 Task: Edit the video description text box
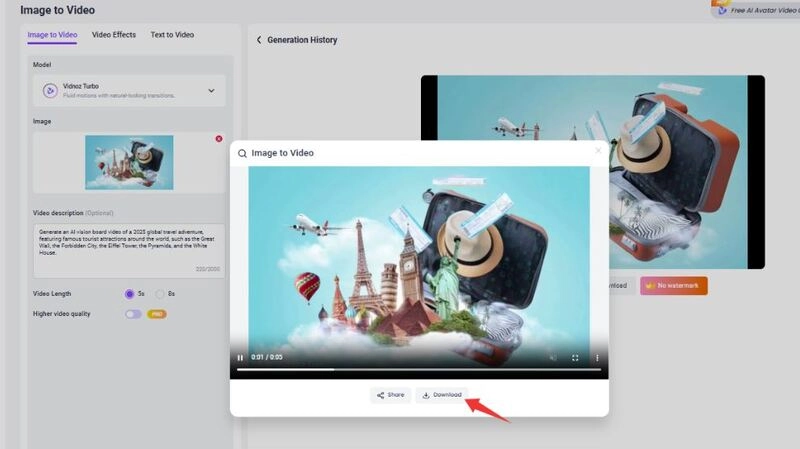tap(129, 250)
